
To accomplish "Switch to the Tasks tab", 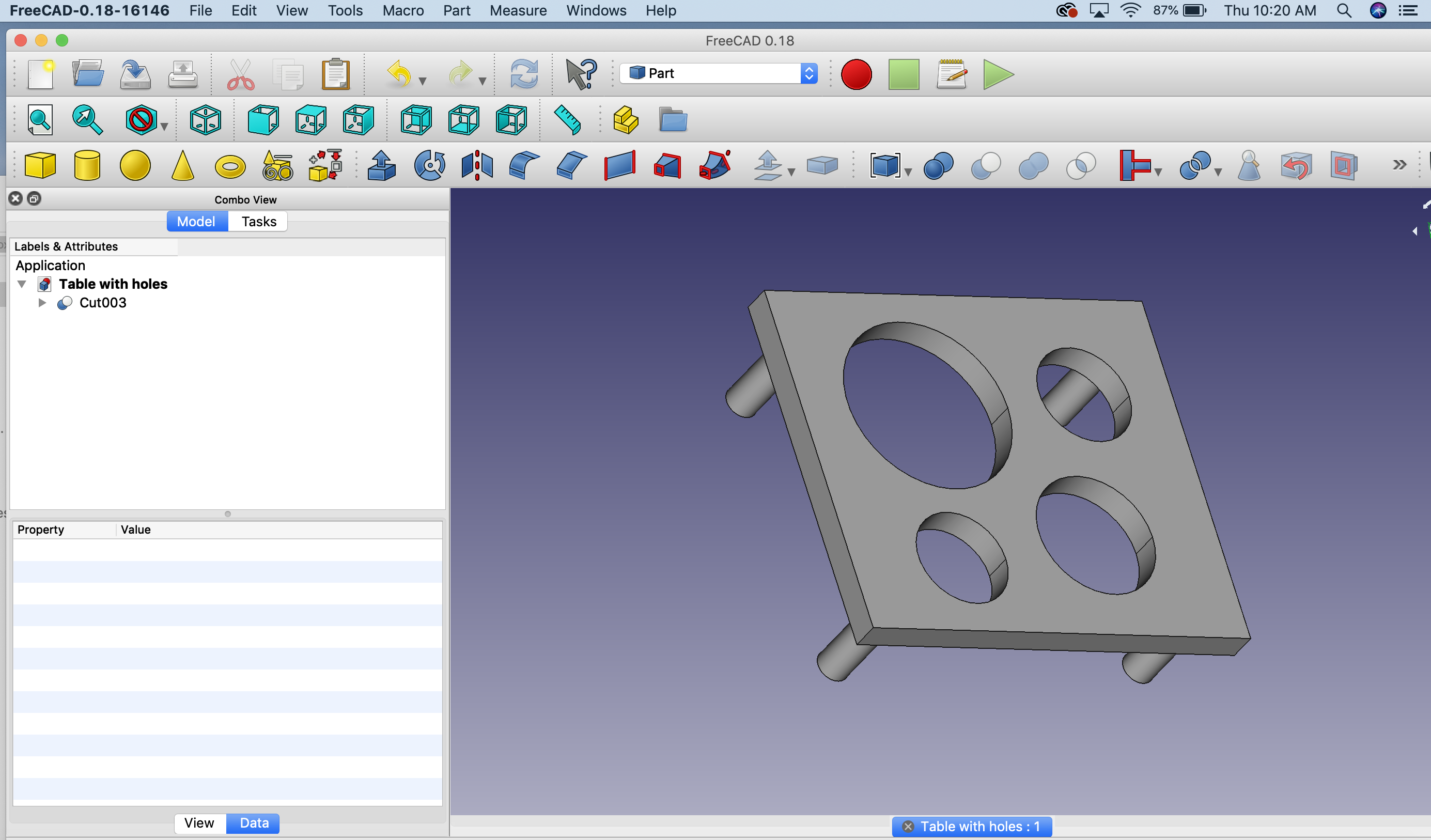I will coord(258,222).
